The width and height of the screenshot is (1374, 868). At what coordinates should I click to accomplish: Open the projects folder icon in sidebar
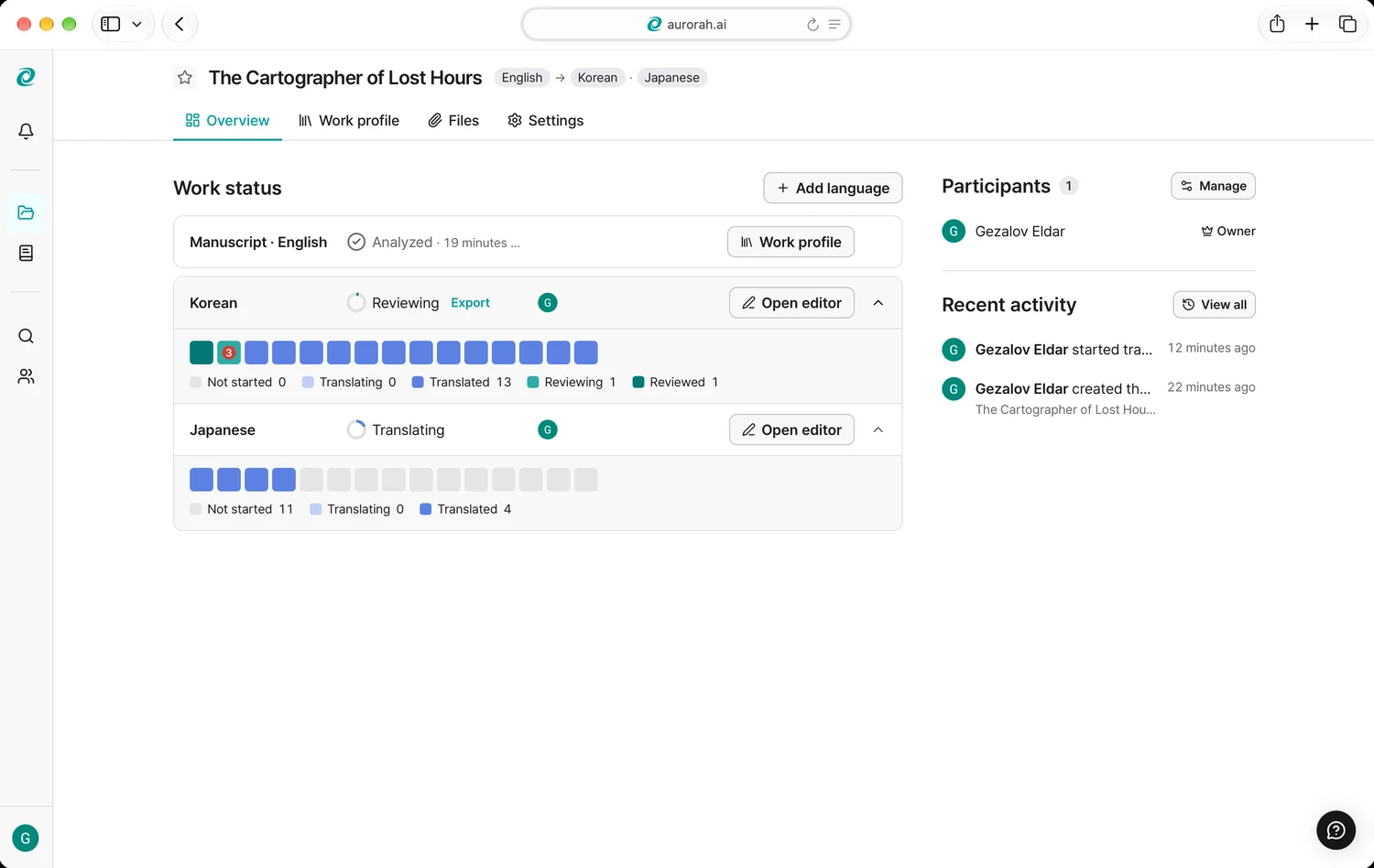(x=26, y=212)
